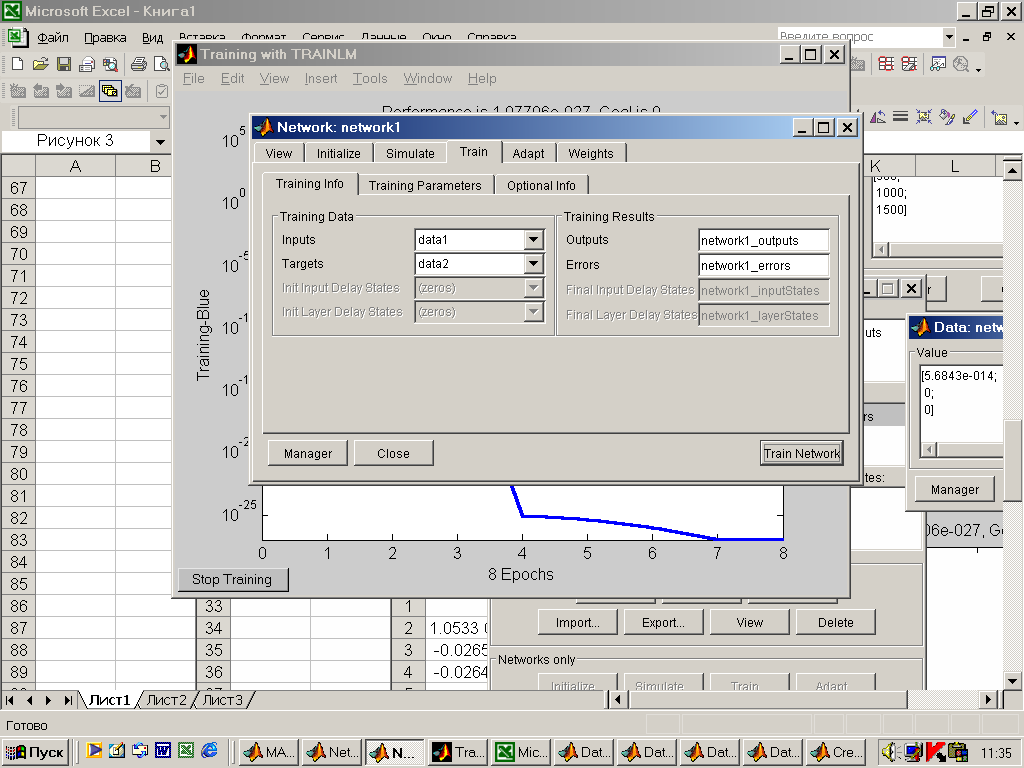Open Windows Media Player quick launch icon
This screenshot has width=1024, height=768.
click(94, 750)
